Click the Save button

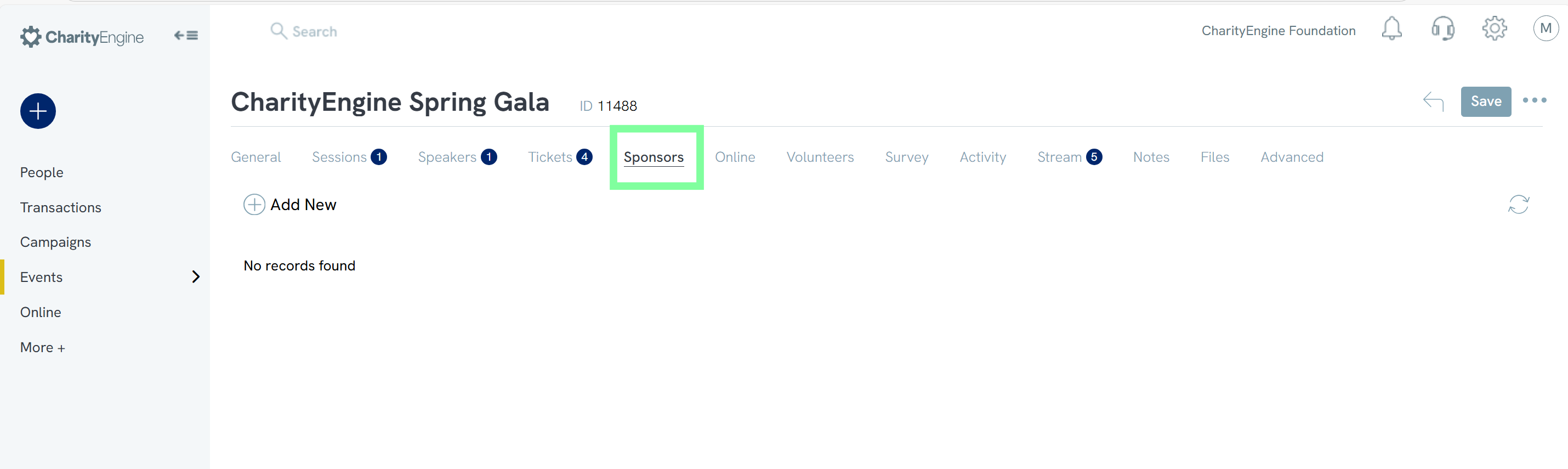click(1485, 101)
